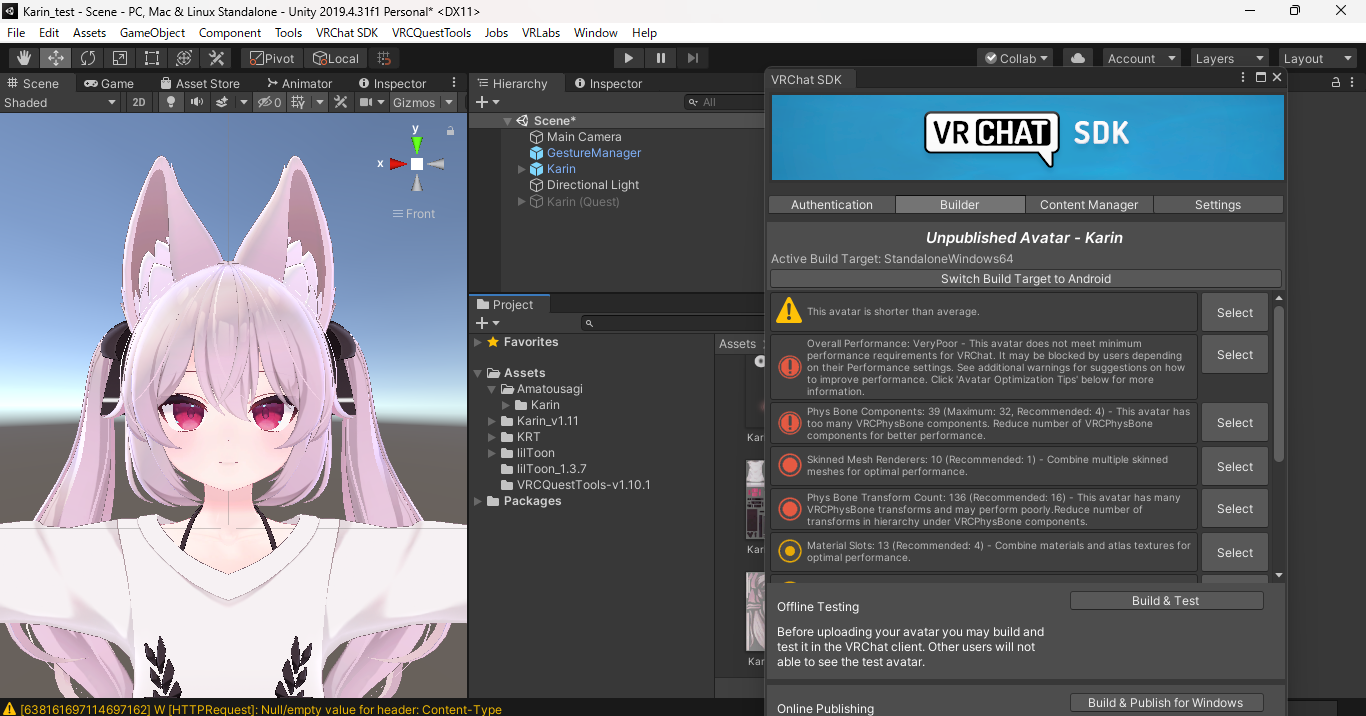Switch to the Game tab
This screenshot has height=716, width=1366.
pos(109,83)
